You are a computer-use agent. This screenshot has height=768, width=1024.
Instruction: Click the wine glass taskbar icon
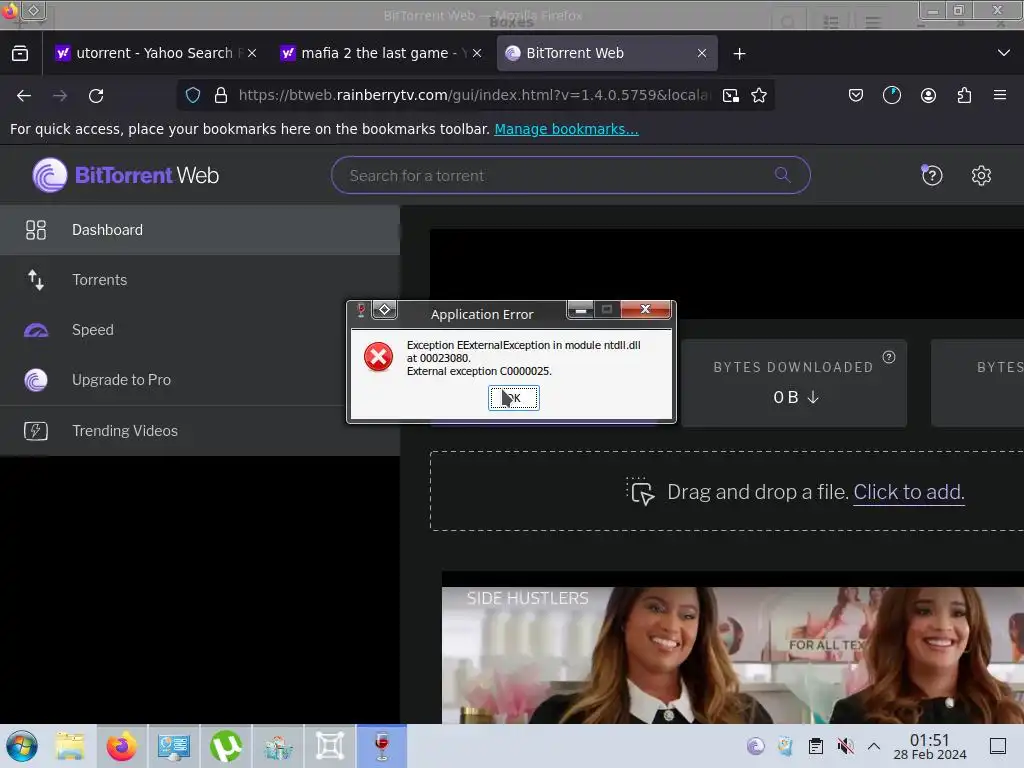coord(382,746)
